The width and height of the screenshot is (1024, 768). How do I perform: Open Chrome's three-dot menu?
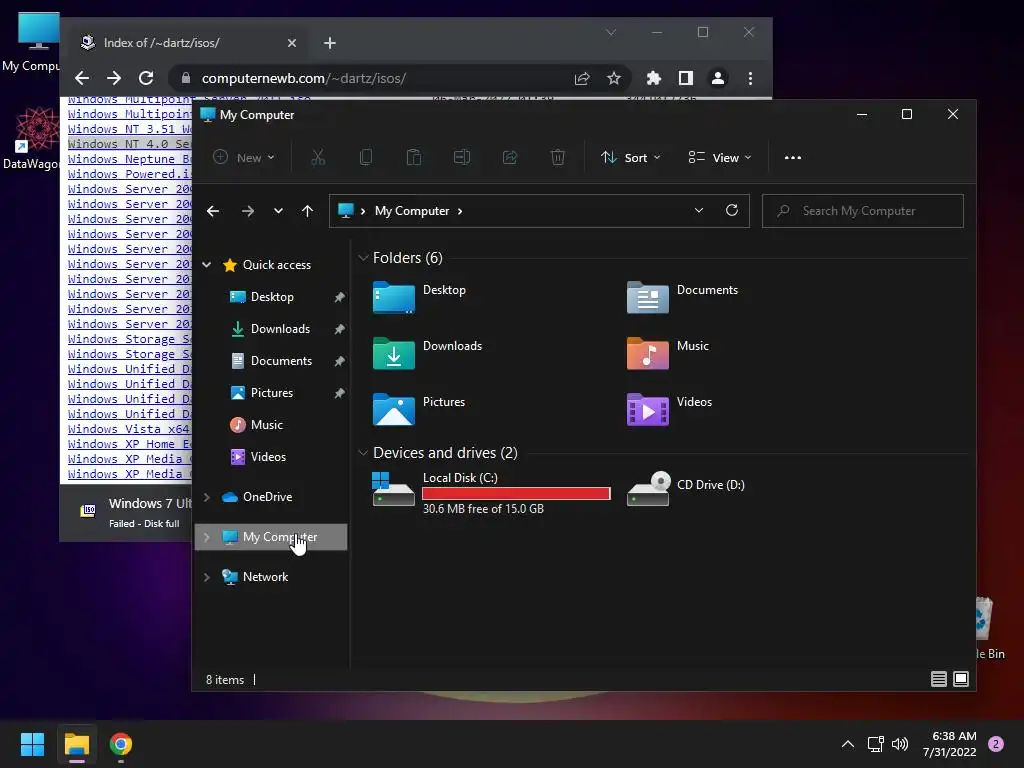click(750, 78)
